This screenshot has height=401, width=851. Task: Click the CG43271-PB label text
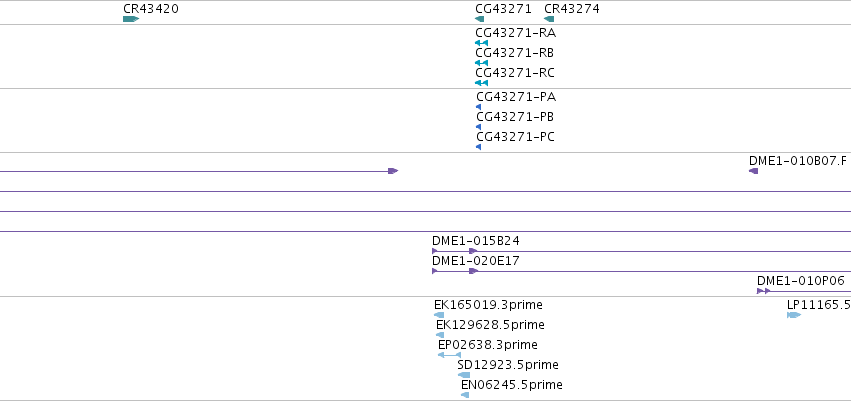tap(516, 117)
